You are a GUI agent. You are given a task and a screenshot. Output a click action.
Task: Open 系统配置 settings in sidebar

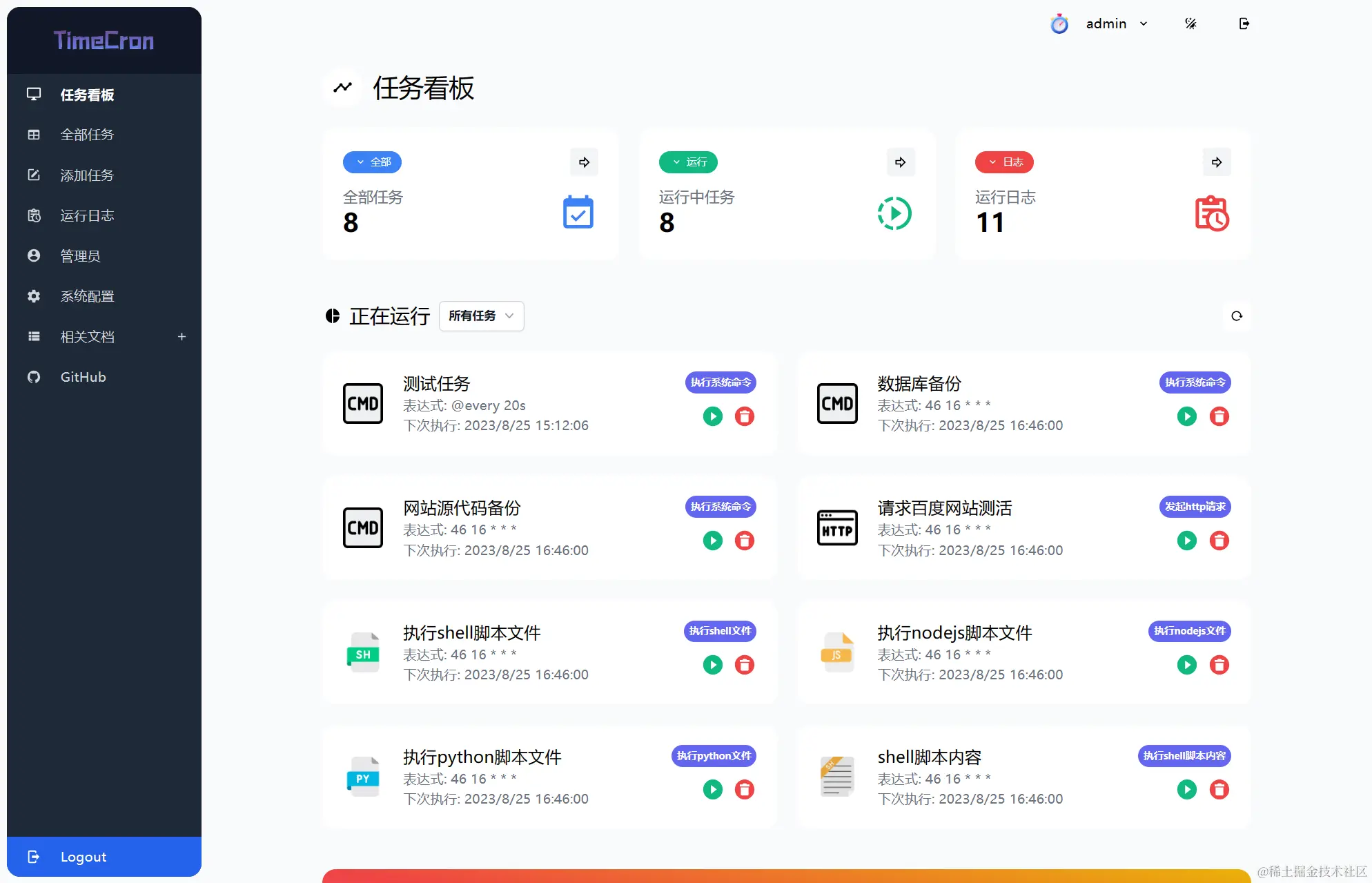coord(87,296)
